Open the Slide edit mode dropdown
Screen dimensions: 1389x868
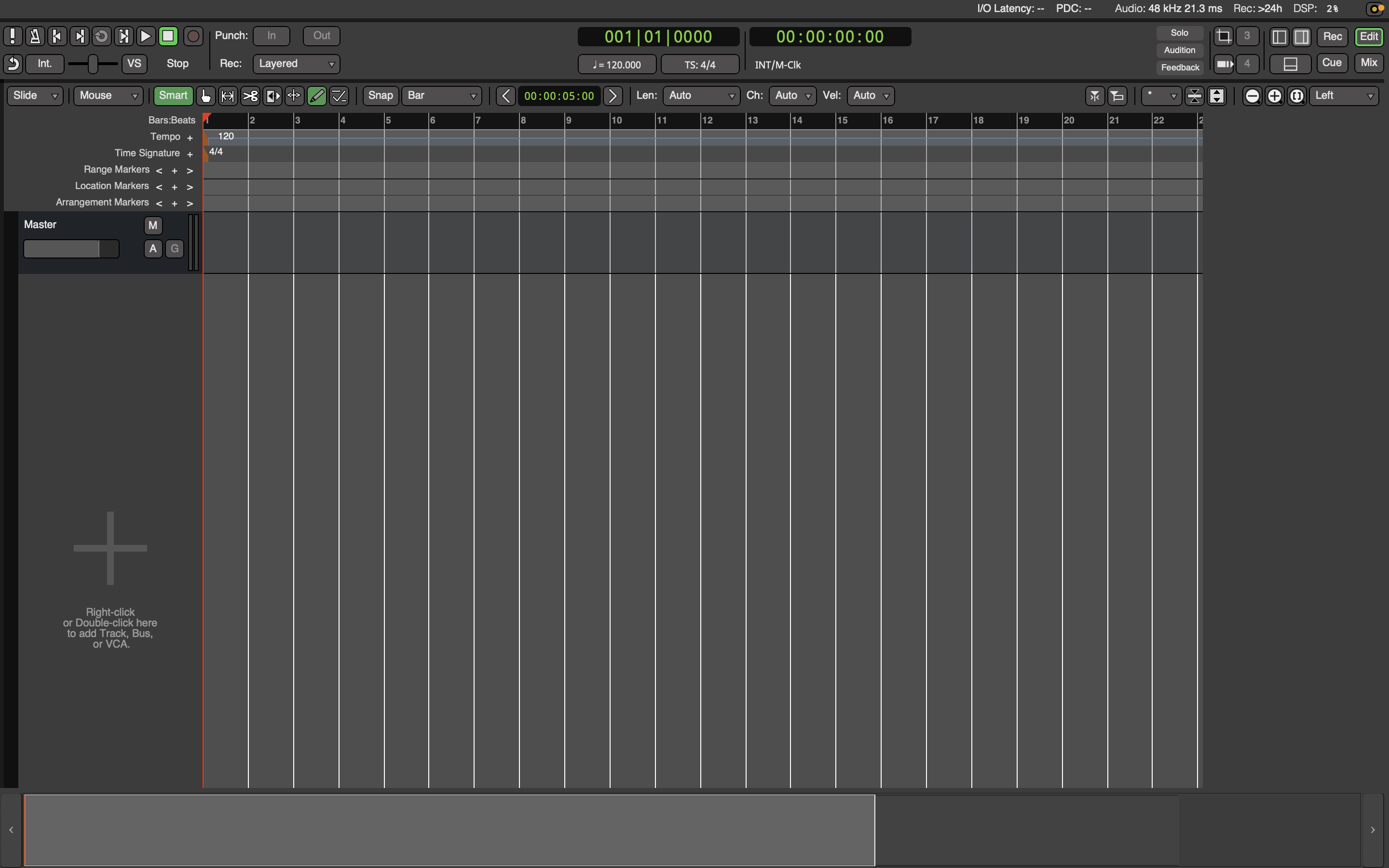pyautogui.click(x=35, y=96)
